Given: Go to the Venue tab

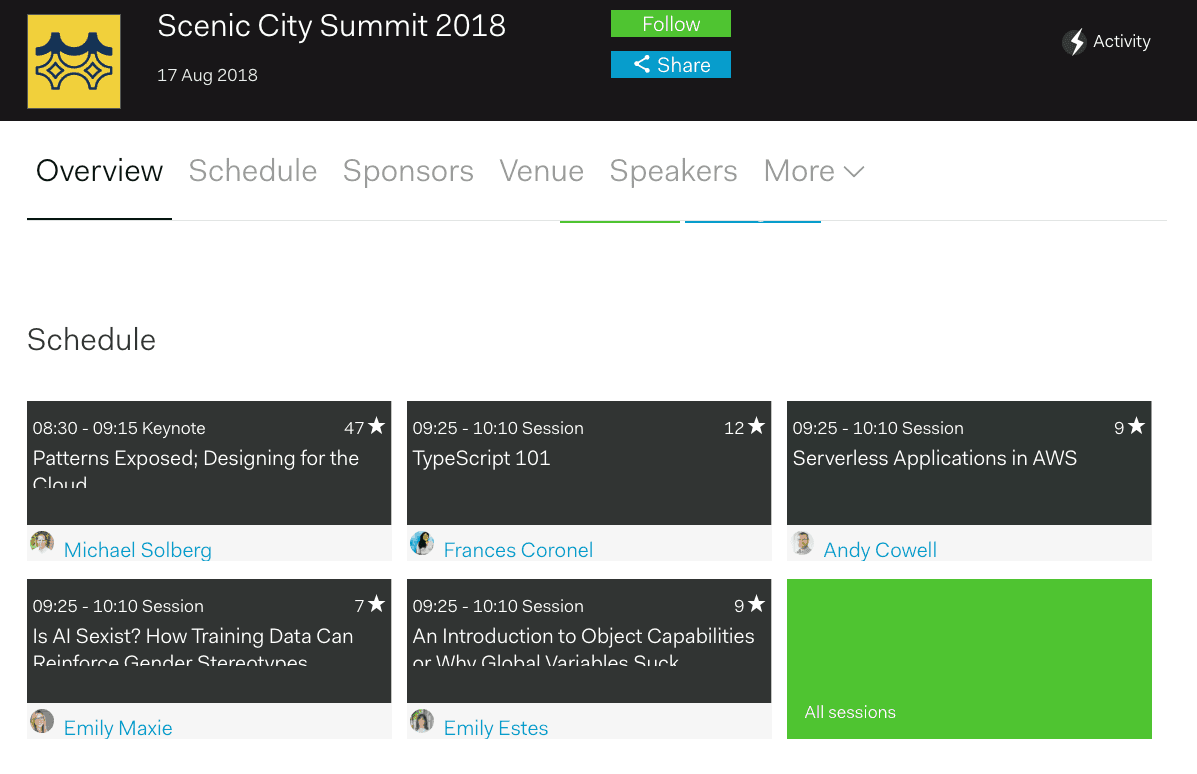Looking at the screenshot, I should [541, 171].
